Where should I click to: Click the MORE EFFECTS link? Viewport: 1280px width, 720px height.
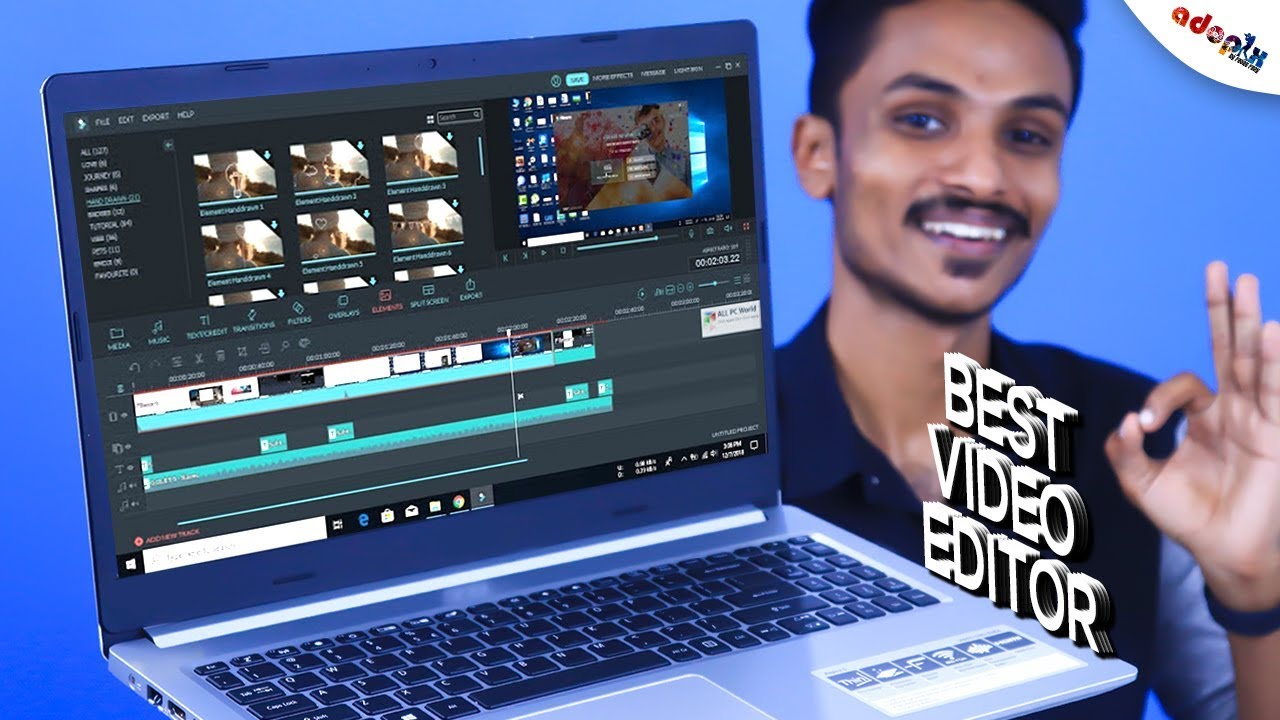[613, 75]
